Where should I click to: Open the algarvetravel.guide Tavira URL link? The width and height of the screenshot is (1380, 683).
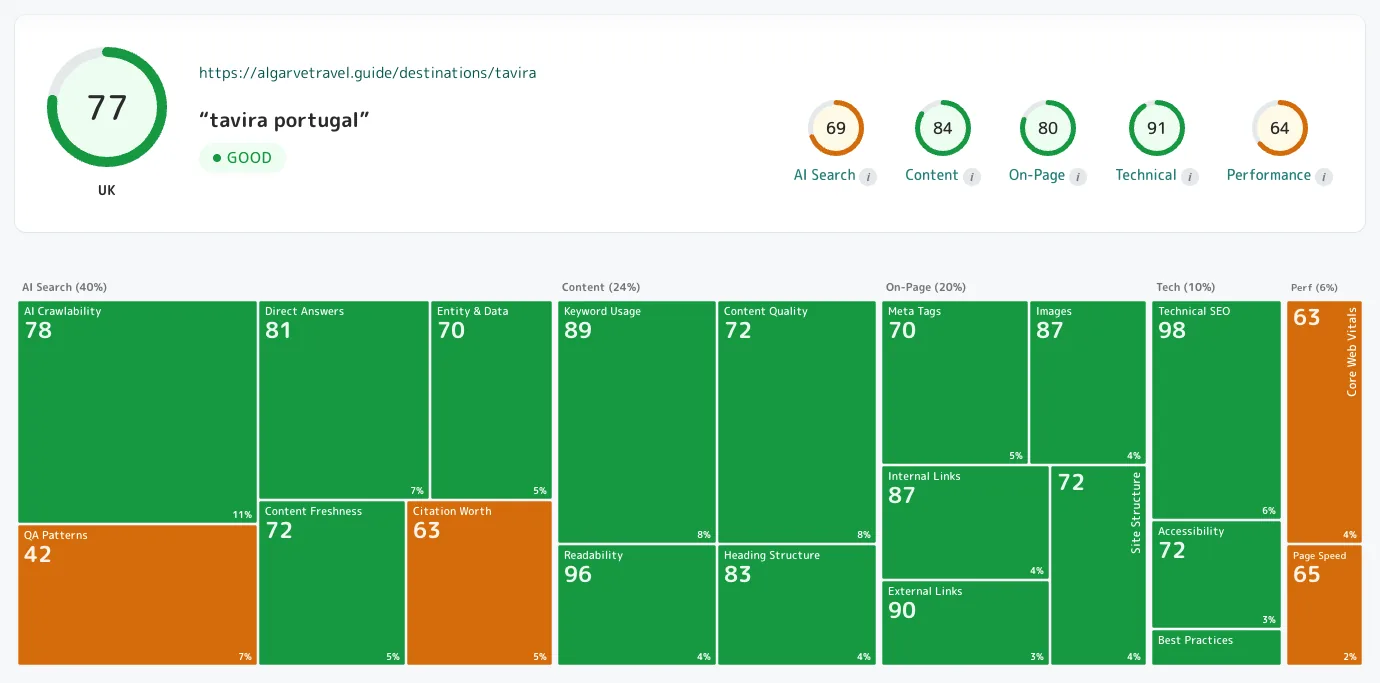coord(368,73)
